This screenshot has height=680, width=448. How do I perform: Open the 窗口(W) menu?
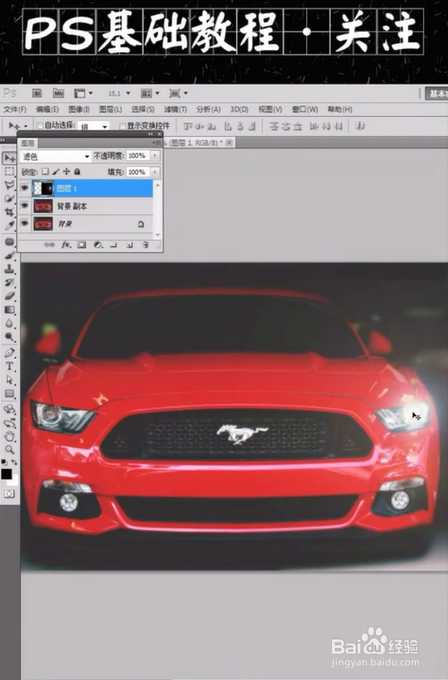click(305, 110)
